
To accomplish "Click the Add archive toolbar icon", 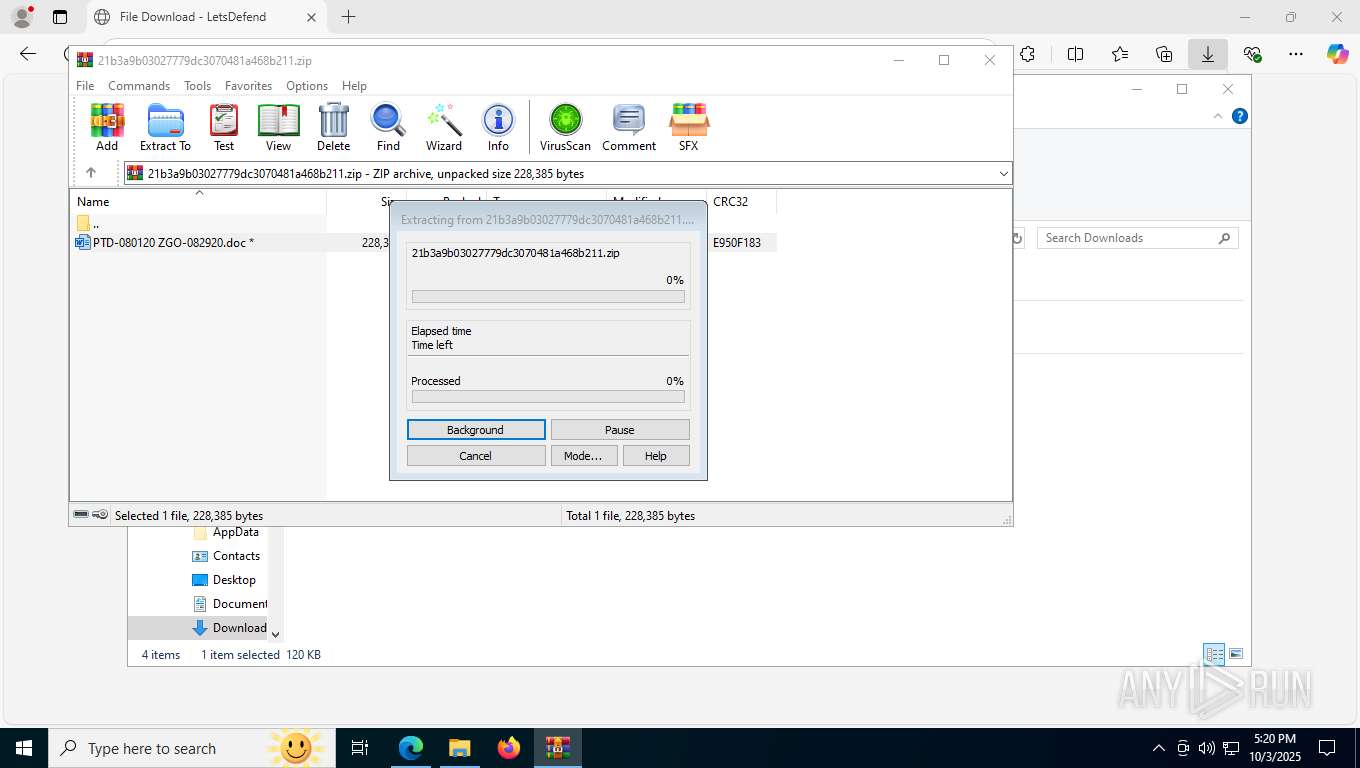I will coord(107,127).
